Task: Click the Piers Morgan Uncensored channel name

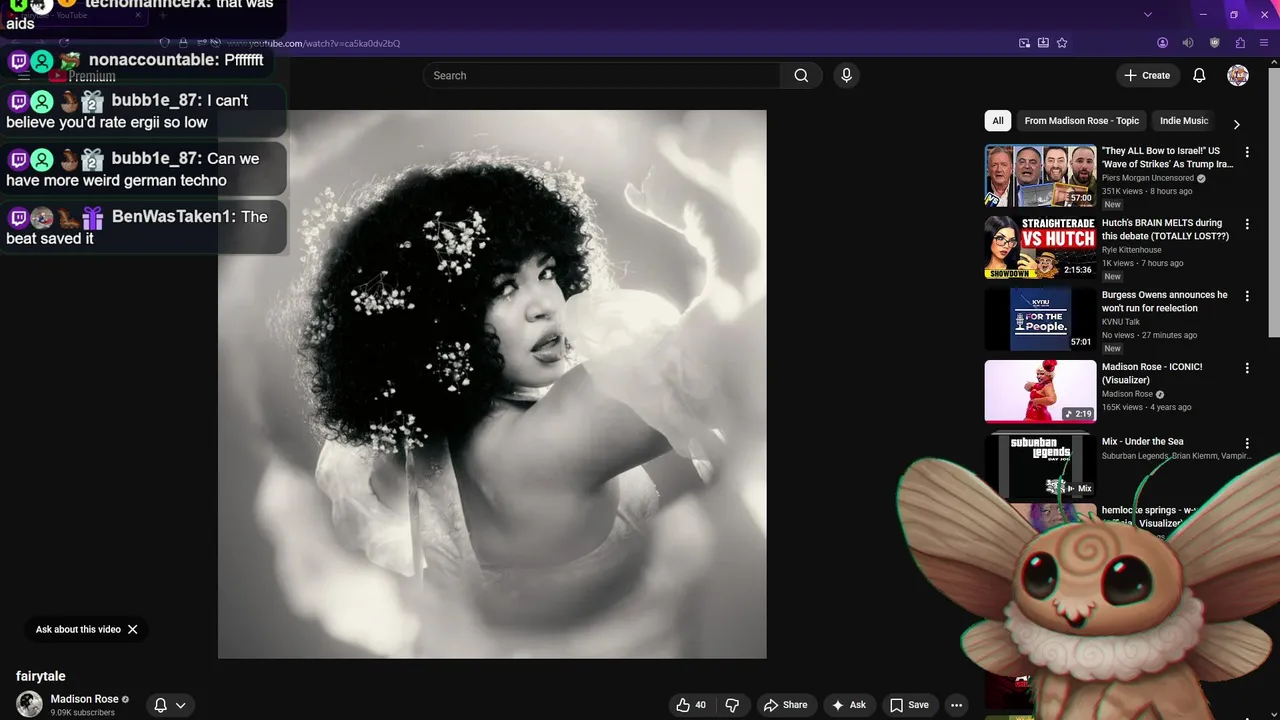Action: (x=1148, y=178)
